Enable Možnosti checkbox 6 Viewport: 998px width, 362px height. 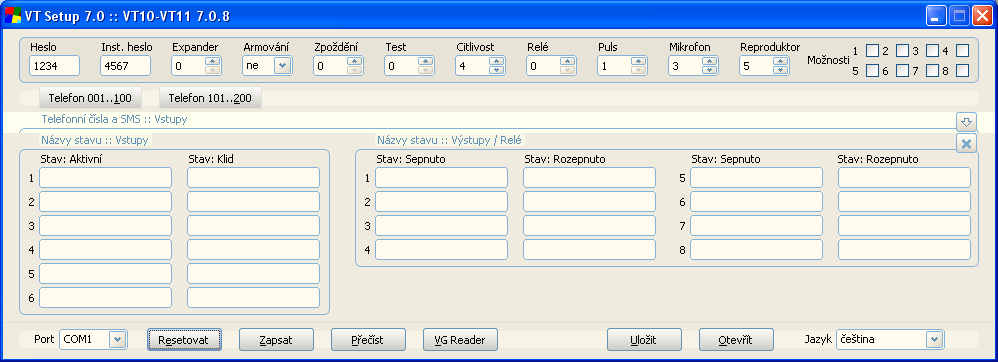coord(903,71)
